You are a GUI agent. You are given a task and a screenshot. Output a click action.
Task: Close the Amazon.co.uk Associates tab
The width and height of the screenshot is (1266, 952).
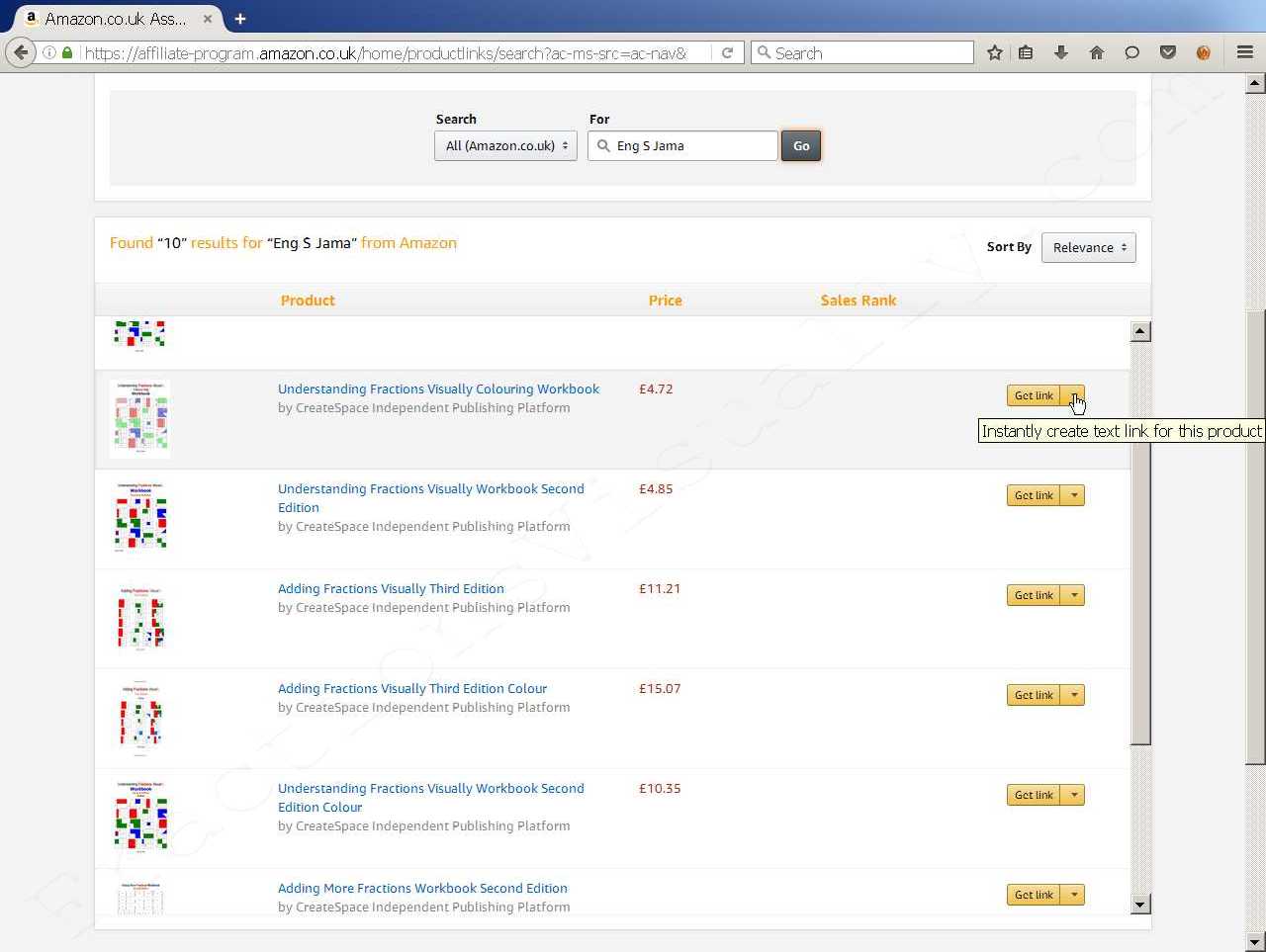click(x=208, y=18)
